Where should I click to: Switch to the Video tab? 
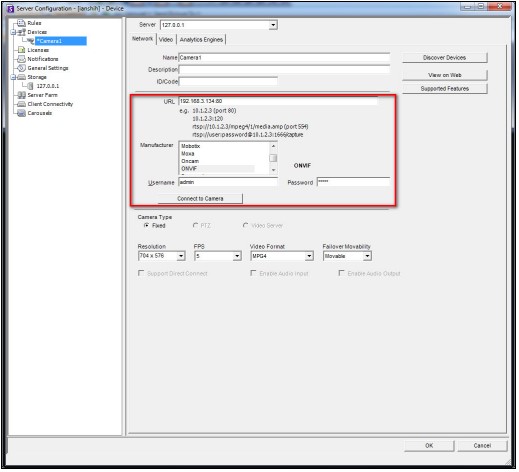click(x=166, y=39)
